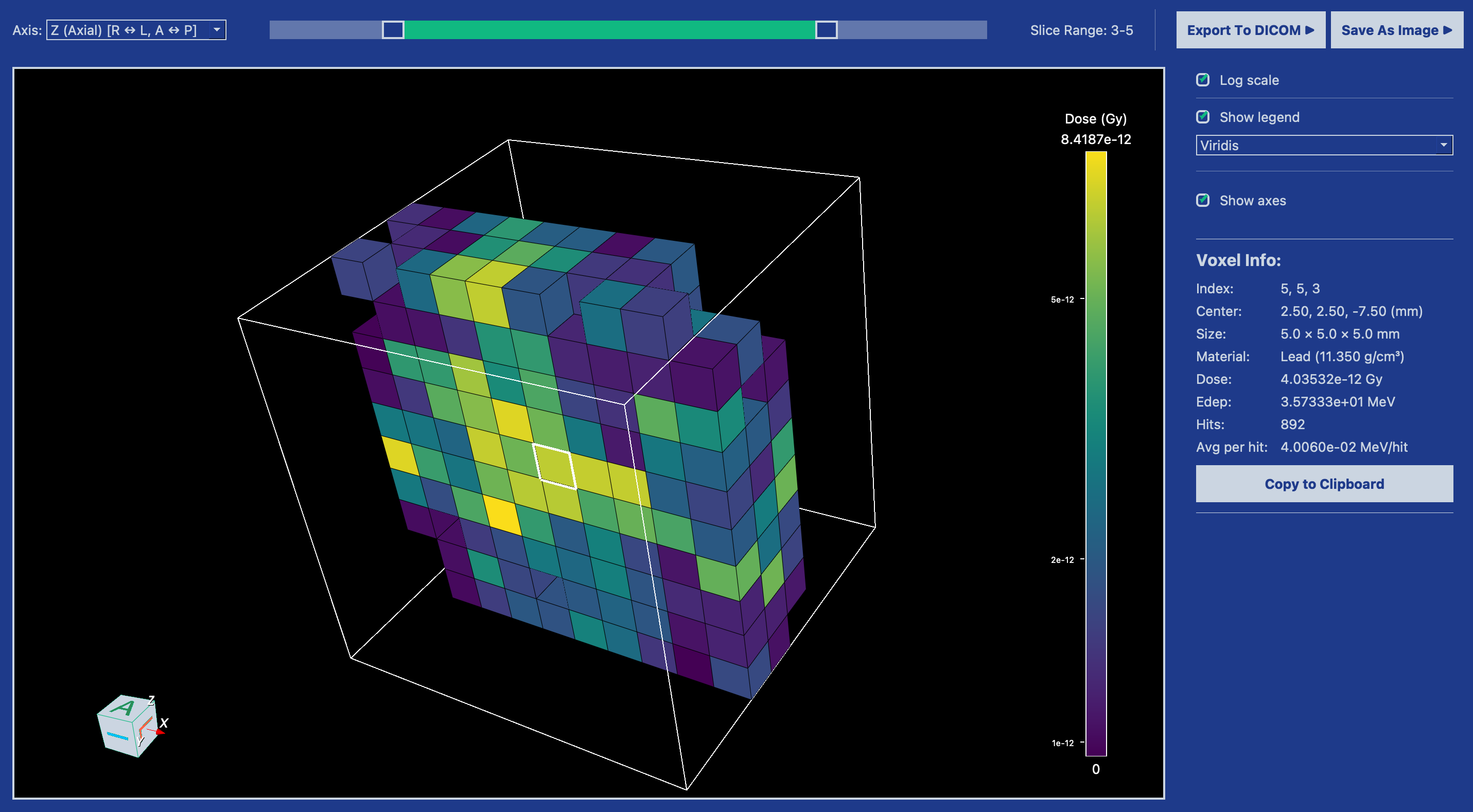
Task: Toggle the Log scale checkbox
Action: pos(1202,79)
